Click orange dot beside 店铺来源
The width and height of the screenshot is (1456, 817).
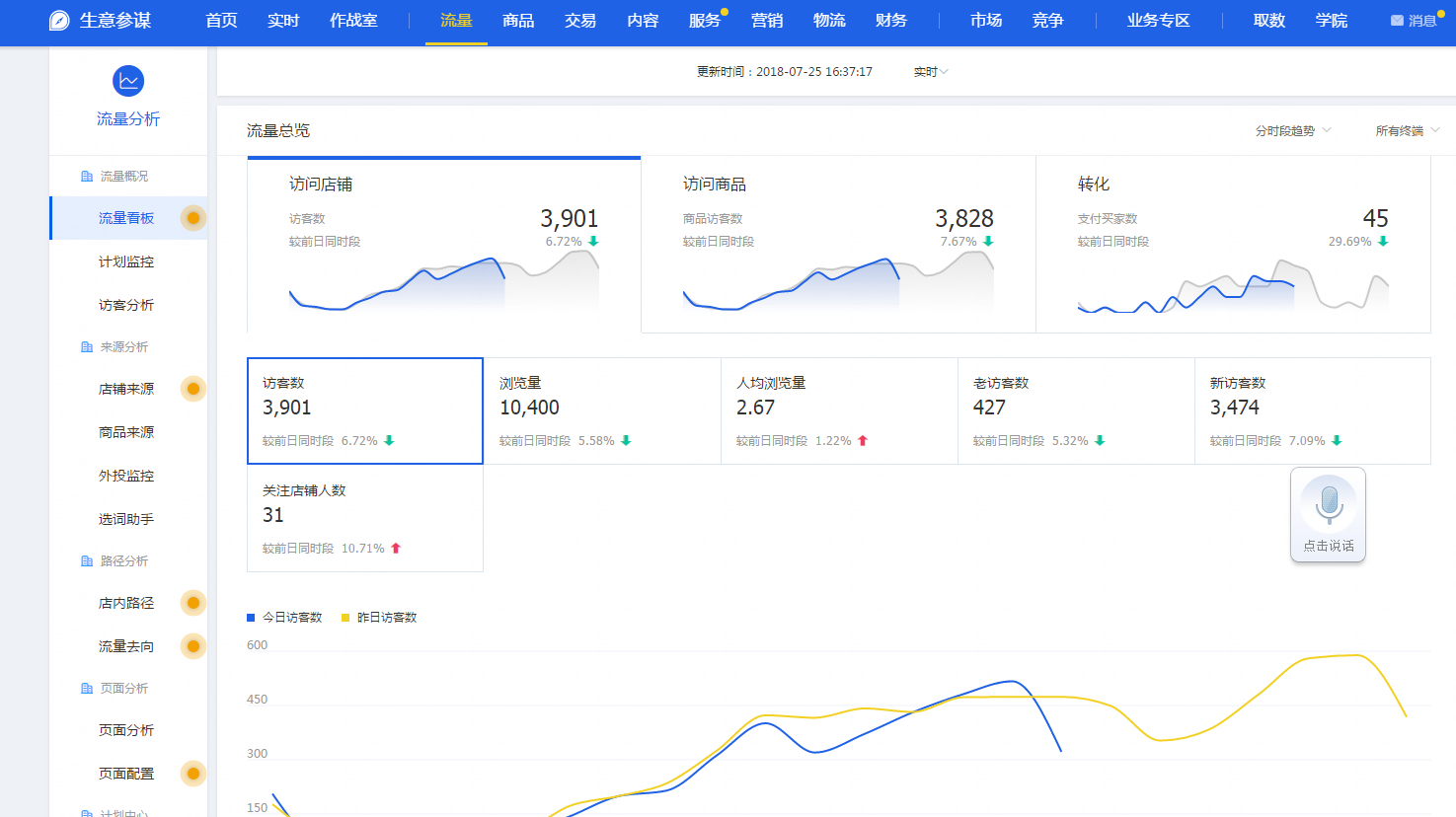pos(193,389)
